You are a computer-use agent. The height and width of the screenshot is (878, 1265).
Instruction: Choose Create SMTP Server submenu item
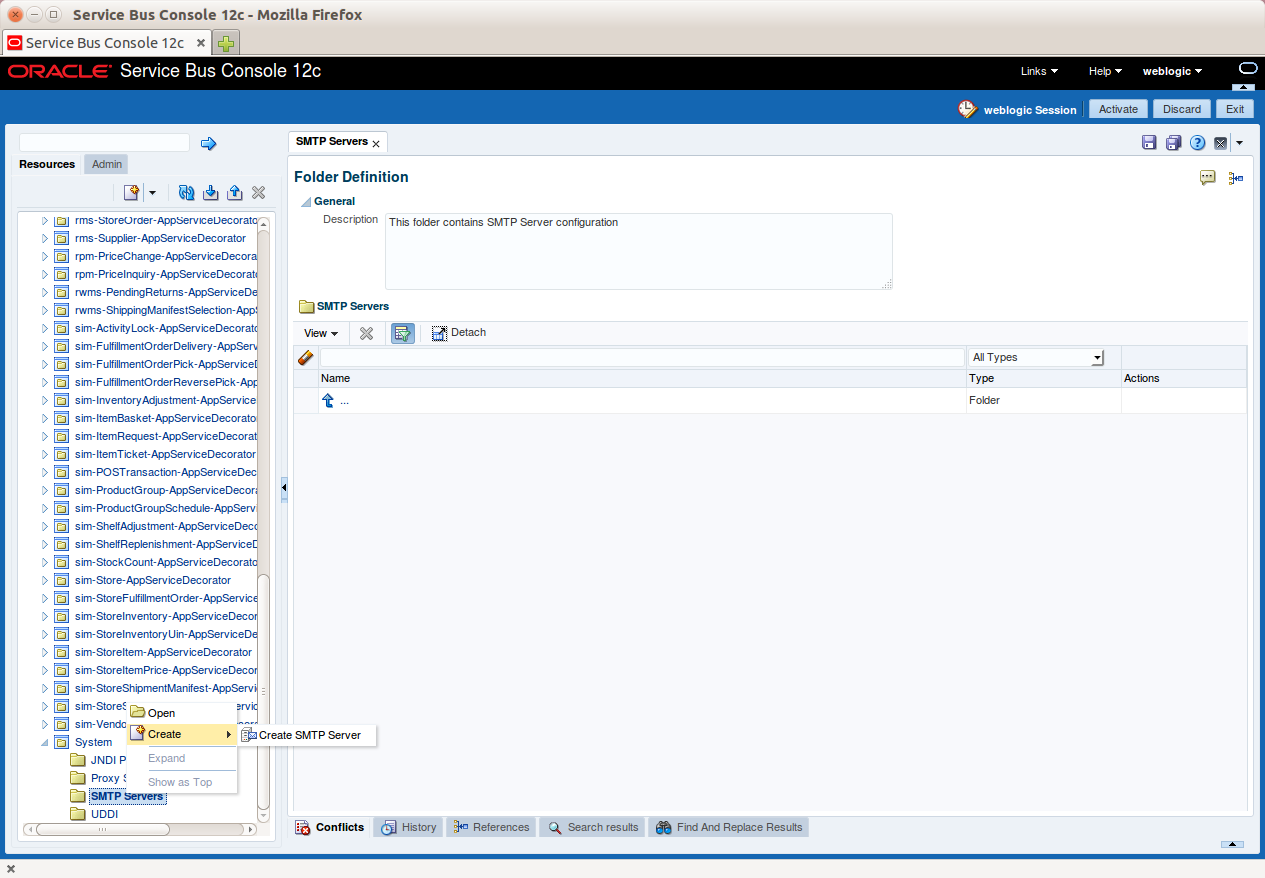(310, 735)
